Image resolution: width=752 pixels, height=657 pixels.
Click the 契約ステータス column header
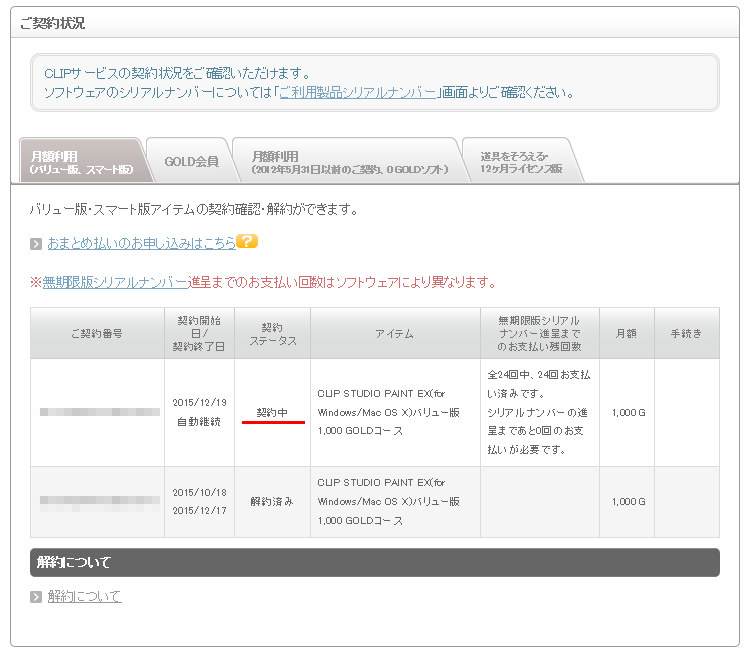pos(272,333)
